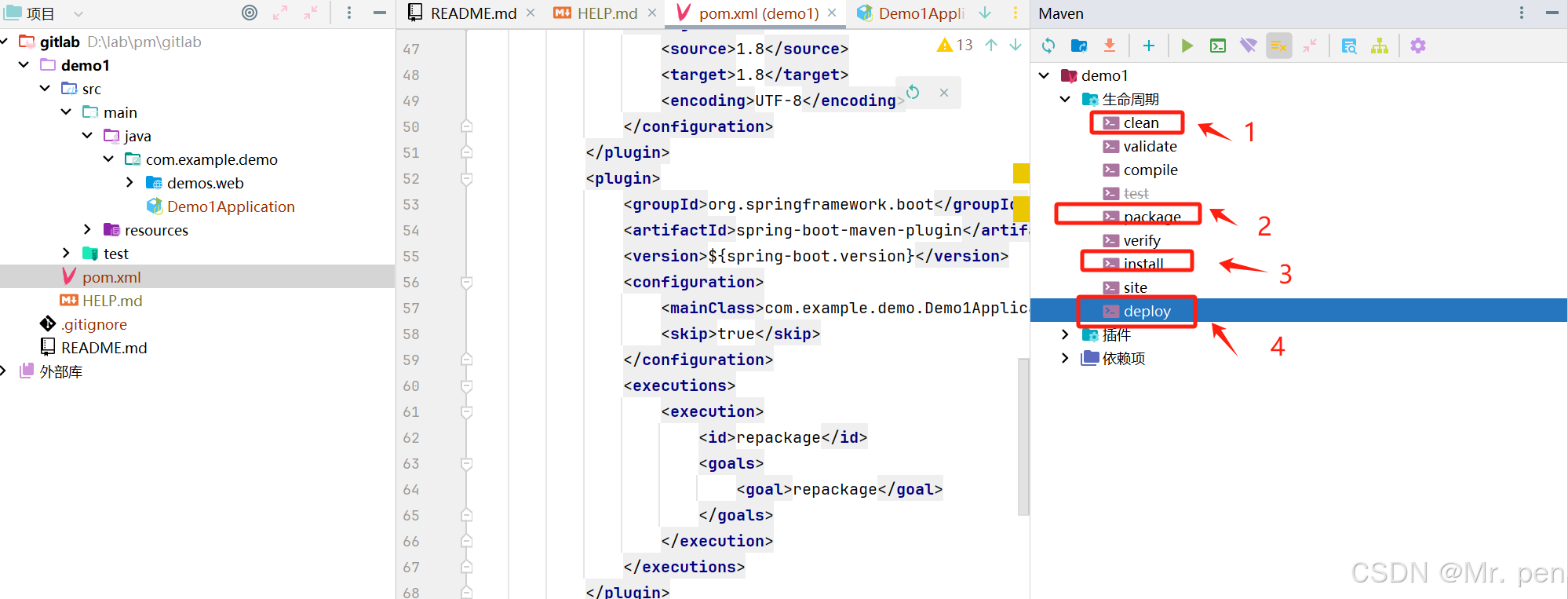Switch to HELP.md tab
Image resolution: width=1568 pixels, height=599 pixels.
tap(607, 13)
